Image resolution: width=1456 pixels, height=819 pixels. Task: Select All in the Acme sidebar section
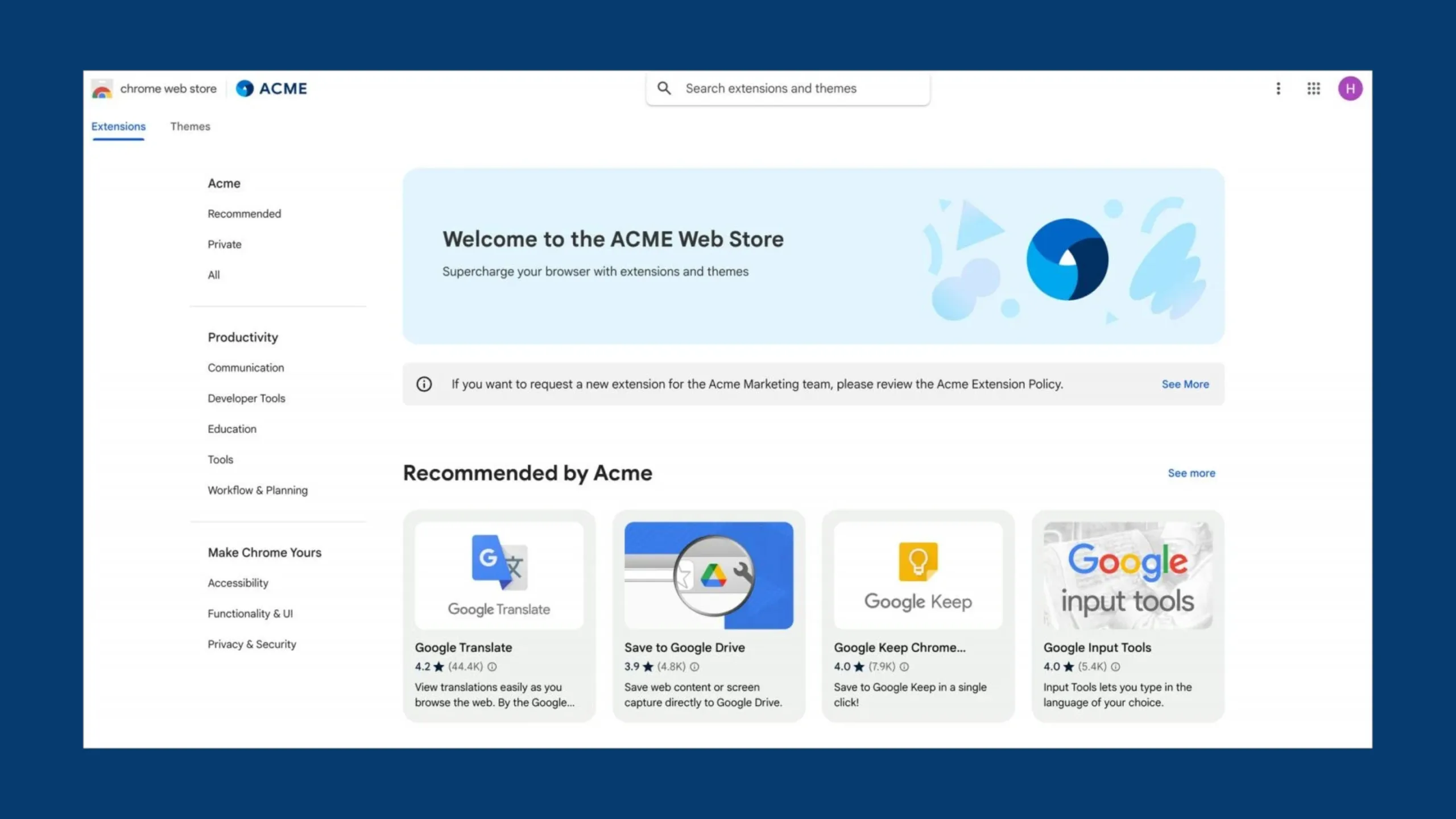tap(213, 275)
